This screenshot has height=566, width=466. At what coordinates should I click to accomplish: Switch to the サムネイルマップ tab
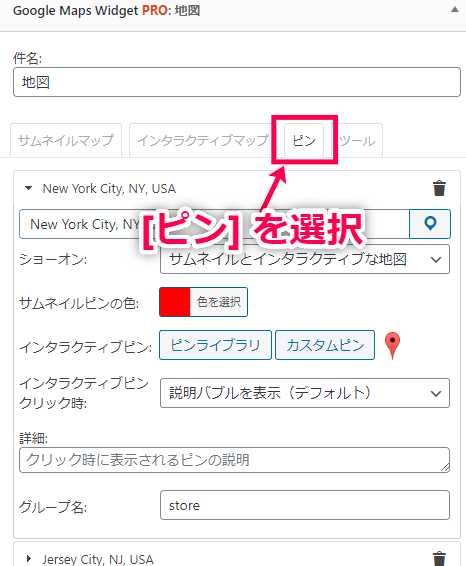pyautogui.click(x=66, y=140)
